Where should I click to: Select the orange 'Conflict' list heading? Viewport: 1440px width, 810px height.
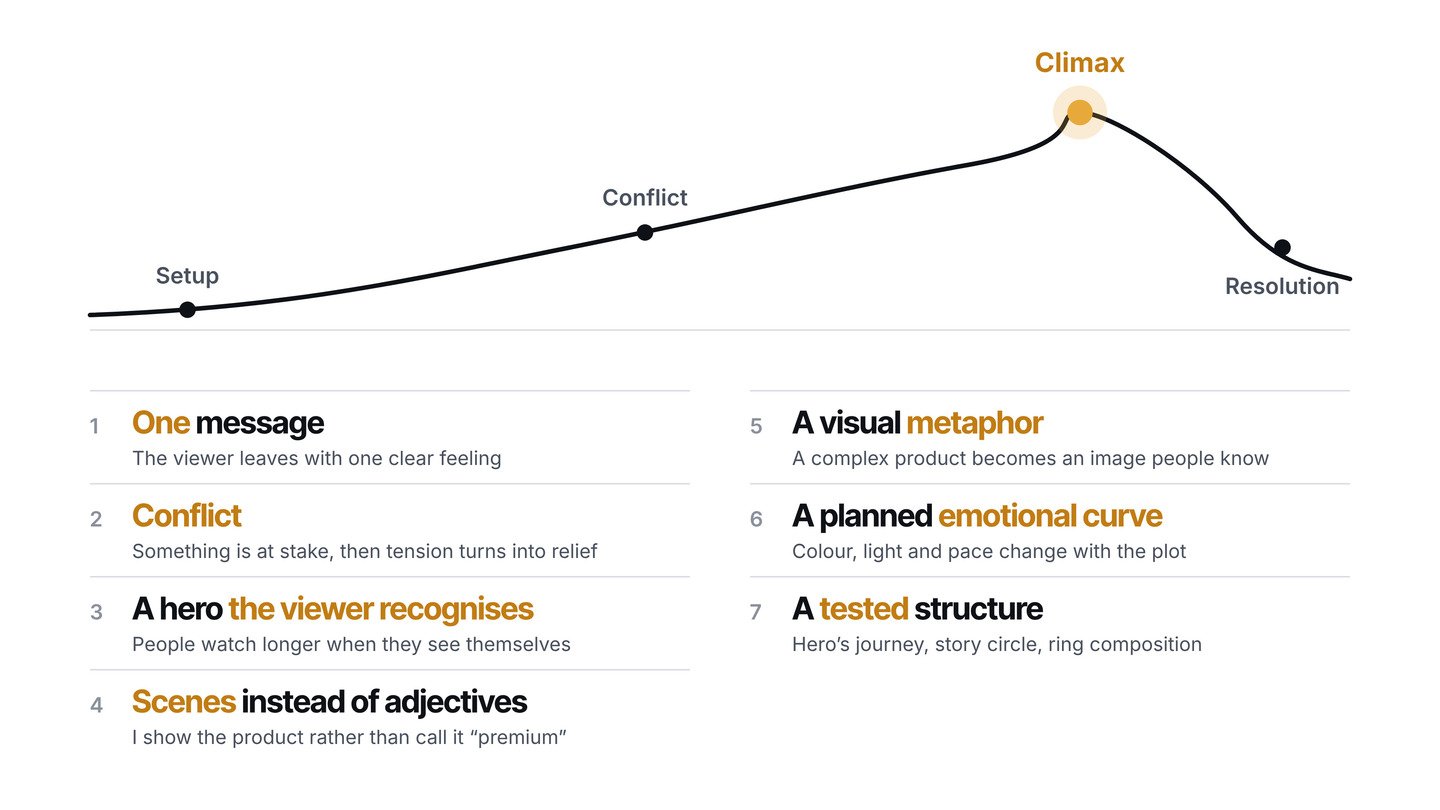click(x=187, y=516)
